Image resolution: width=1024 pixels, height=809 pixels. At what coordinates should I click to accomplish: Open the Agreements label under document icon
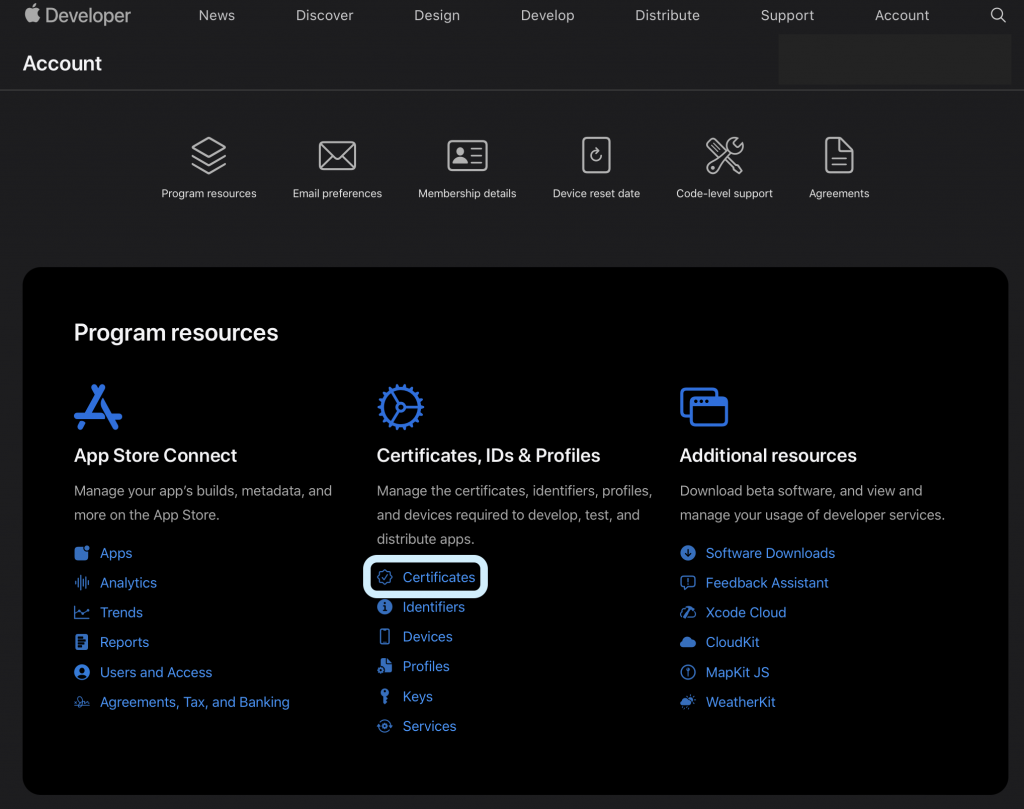pyautogui.click(x=839, y=193)
